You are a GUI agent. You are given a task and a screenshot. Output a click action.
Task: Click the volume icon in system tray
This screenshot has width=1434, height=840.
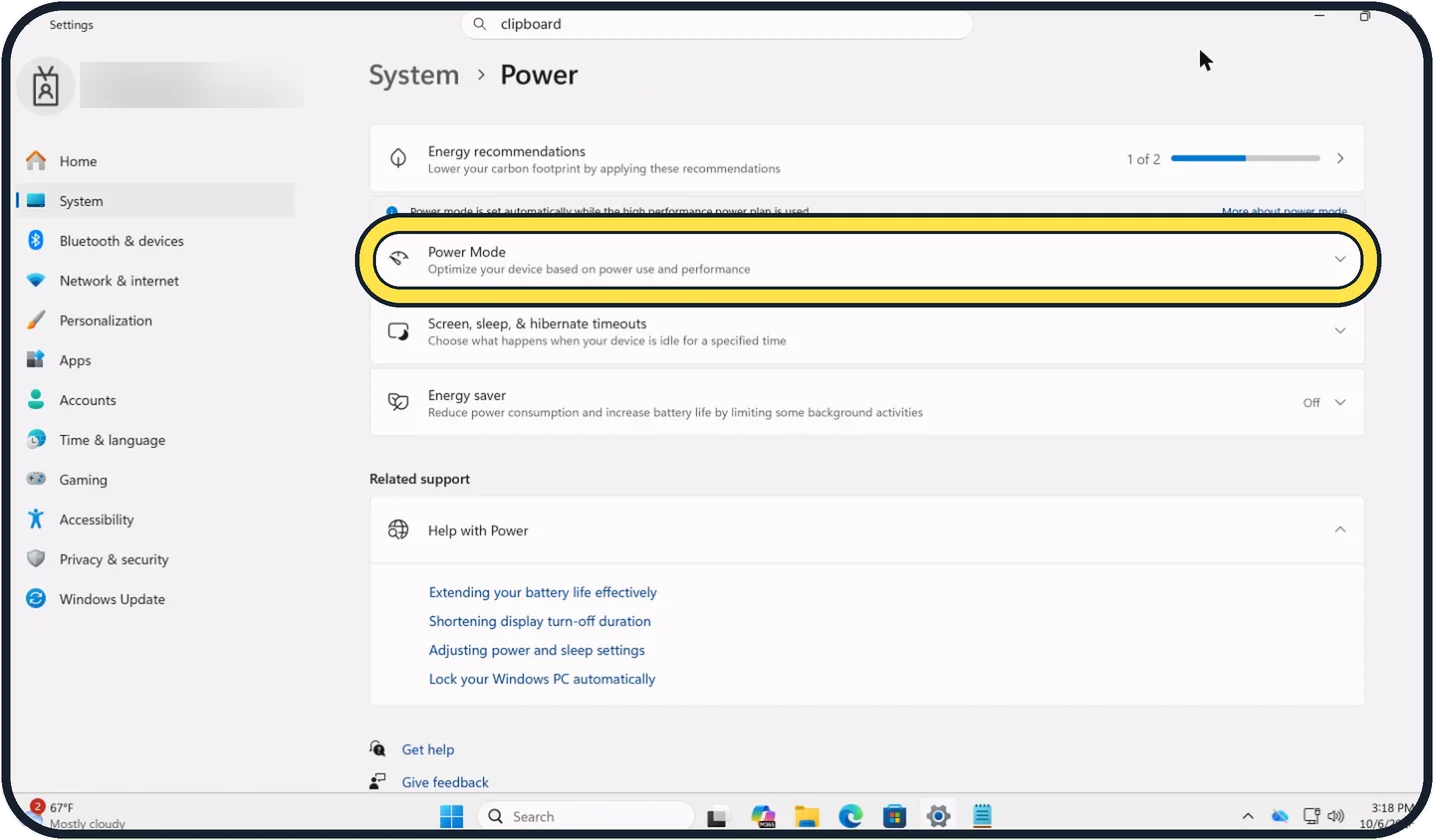1334,816
